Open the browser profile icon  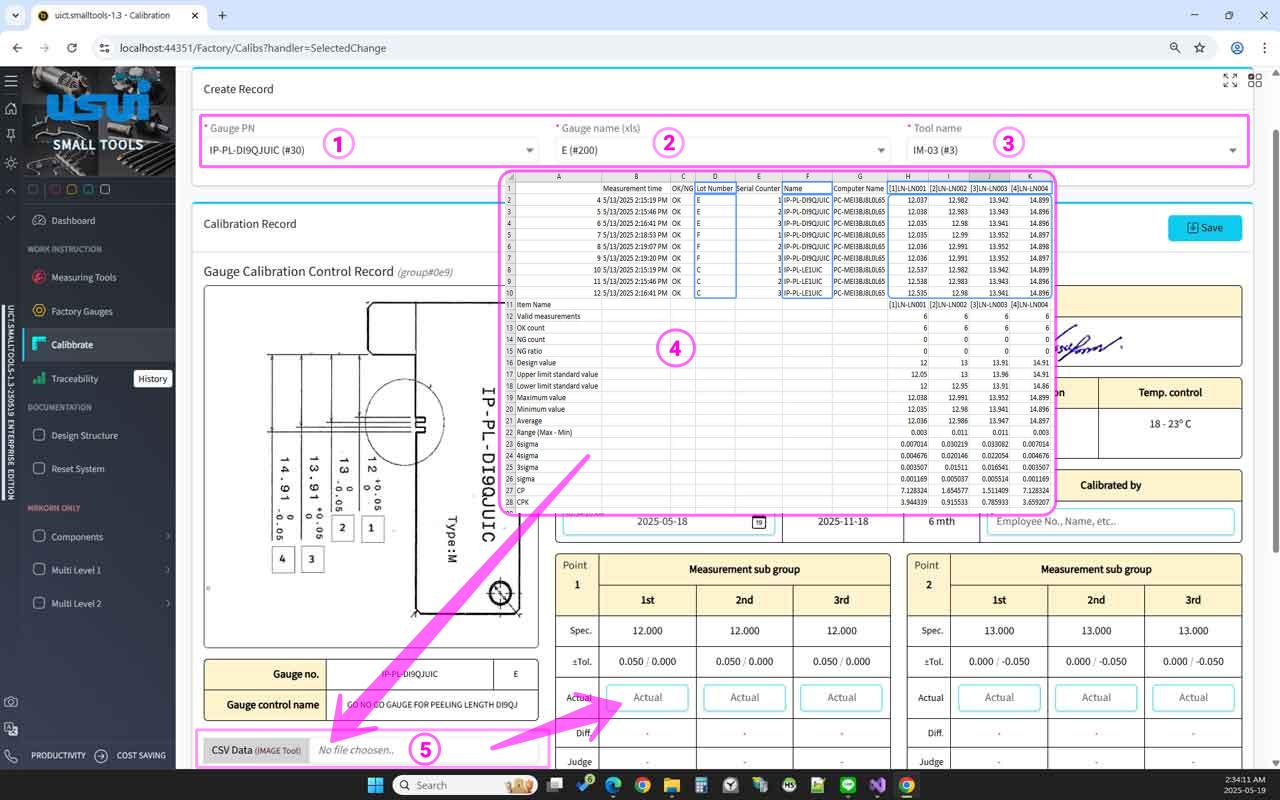(x=1237, y=48)
